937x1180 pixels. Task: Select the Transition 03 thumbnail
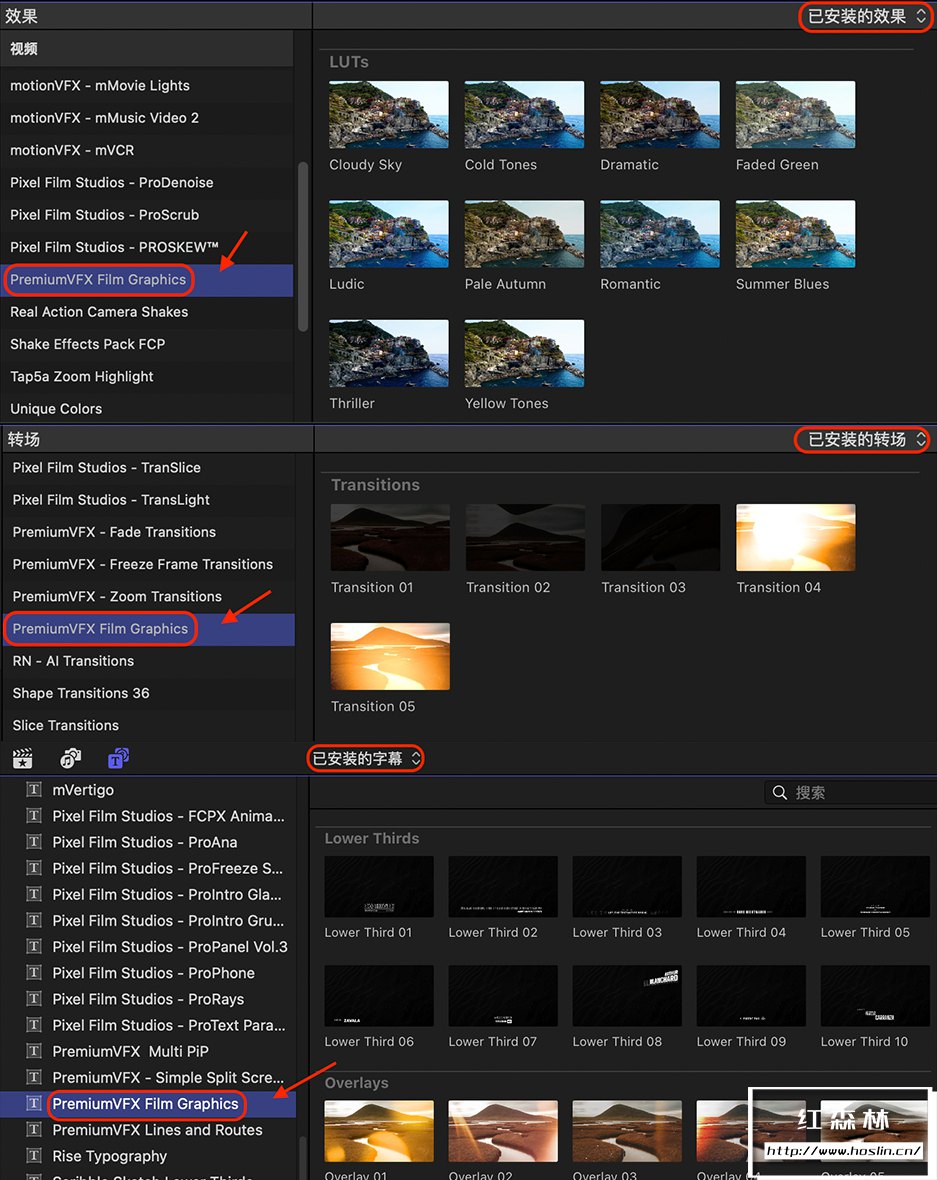pos(661,537)
